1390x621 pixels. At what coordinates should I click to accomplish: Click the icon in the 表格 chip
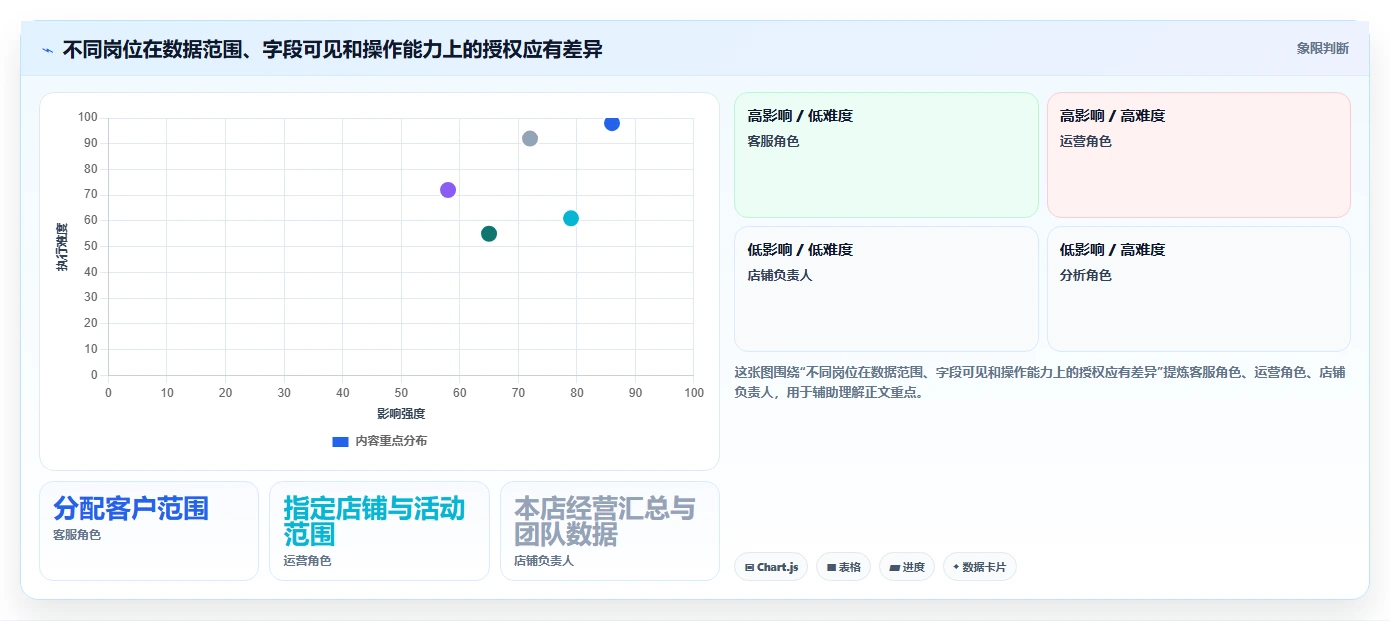(x=831, y=567)
